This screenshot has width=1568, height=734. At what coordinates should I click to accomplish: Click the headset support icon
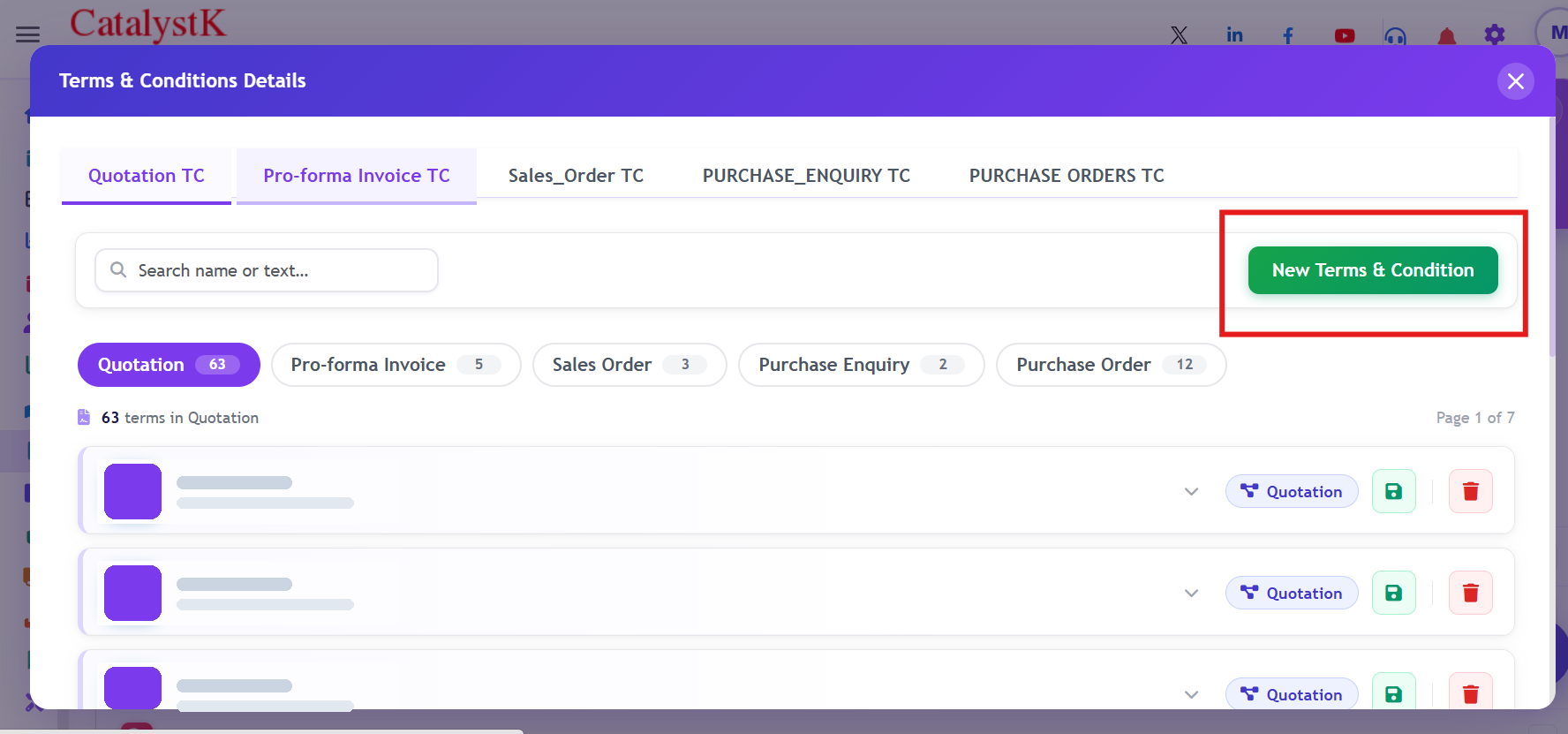coord(1395,36)
